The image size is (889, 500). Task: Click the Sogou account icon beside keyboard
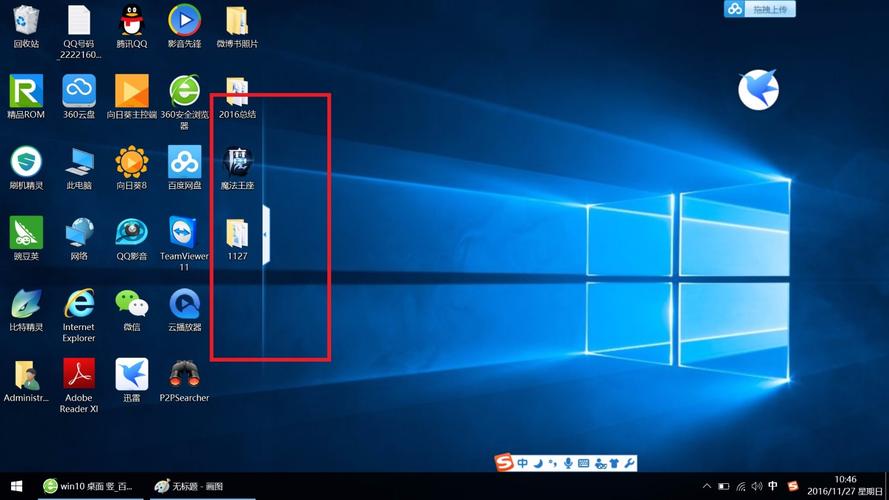(x=600, y=464)
